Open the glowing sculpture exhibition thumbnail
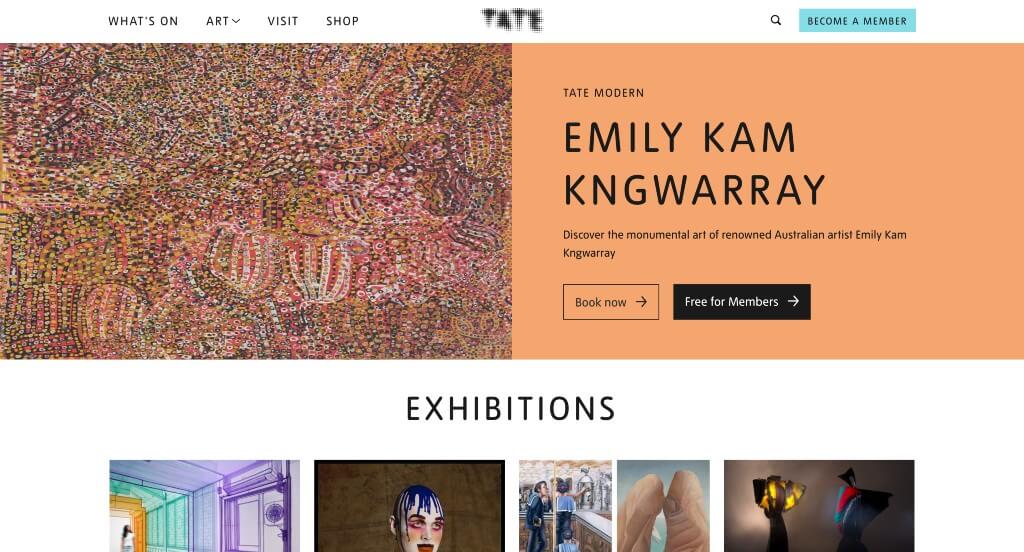 click(819, 506)
